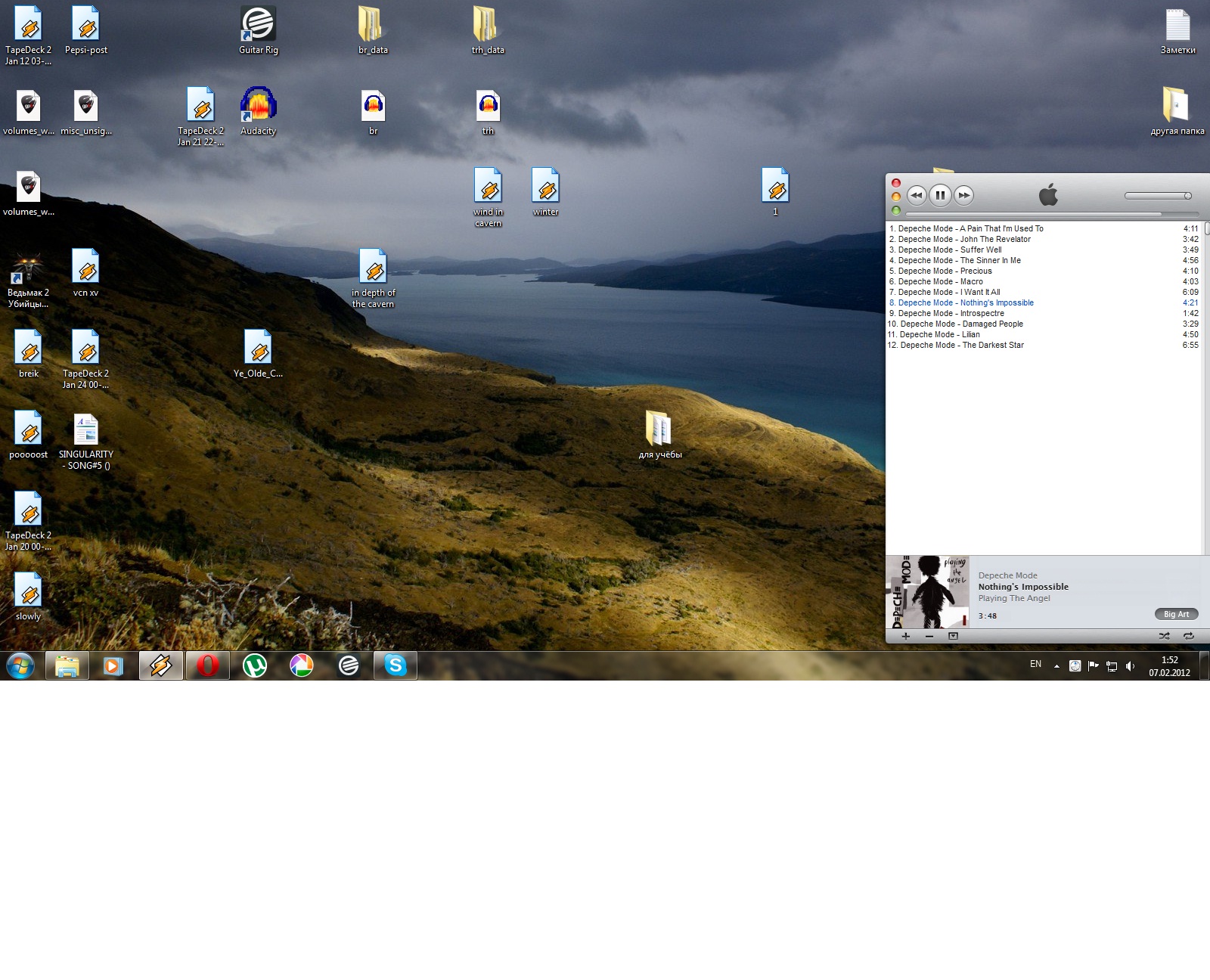Open uTorrent from the taskbar

[255, 665]
